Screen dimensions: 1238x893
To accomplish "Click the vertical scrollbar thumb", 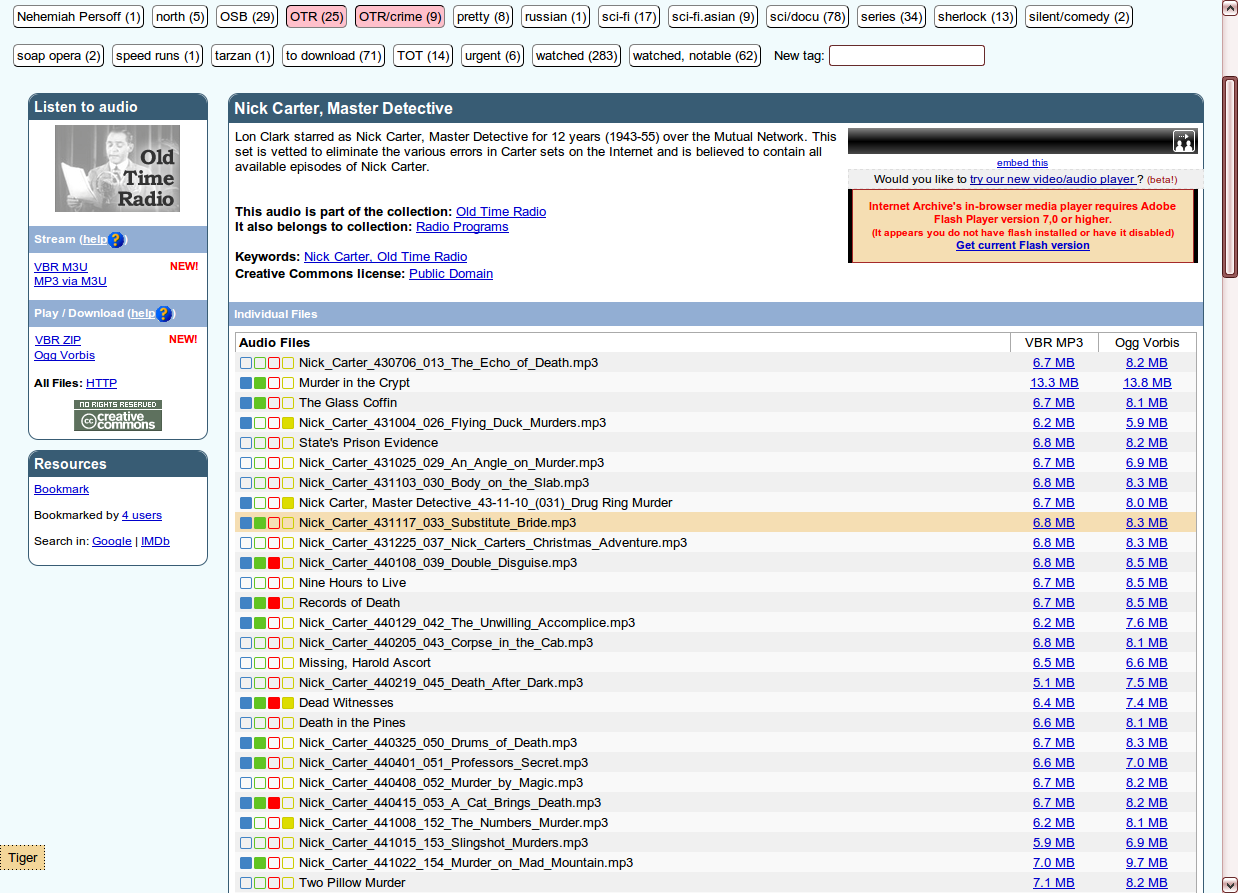I will (1230, 177).
